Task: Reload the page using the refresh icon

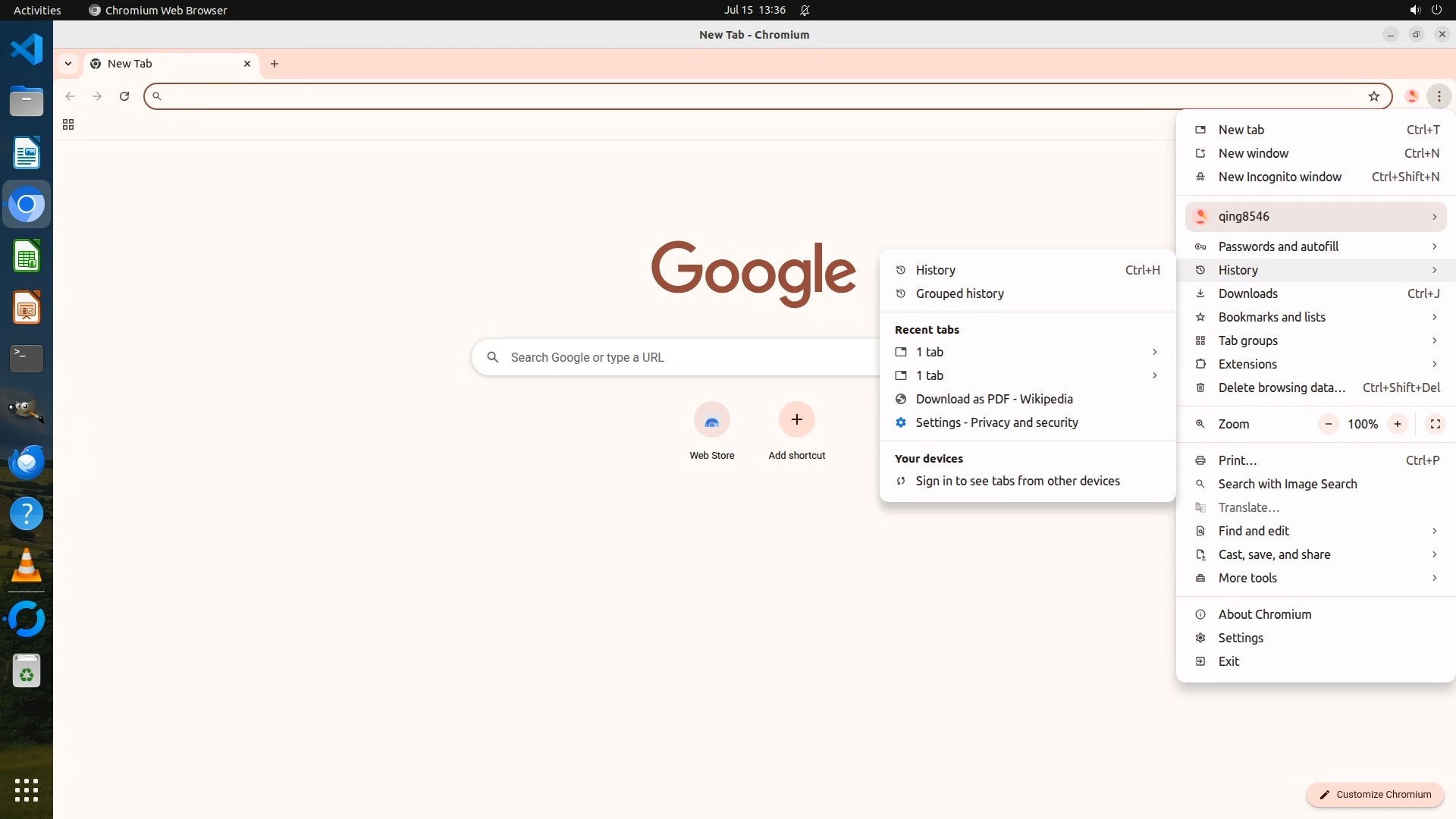Action: point(124,96)
